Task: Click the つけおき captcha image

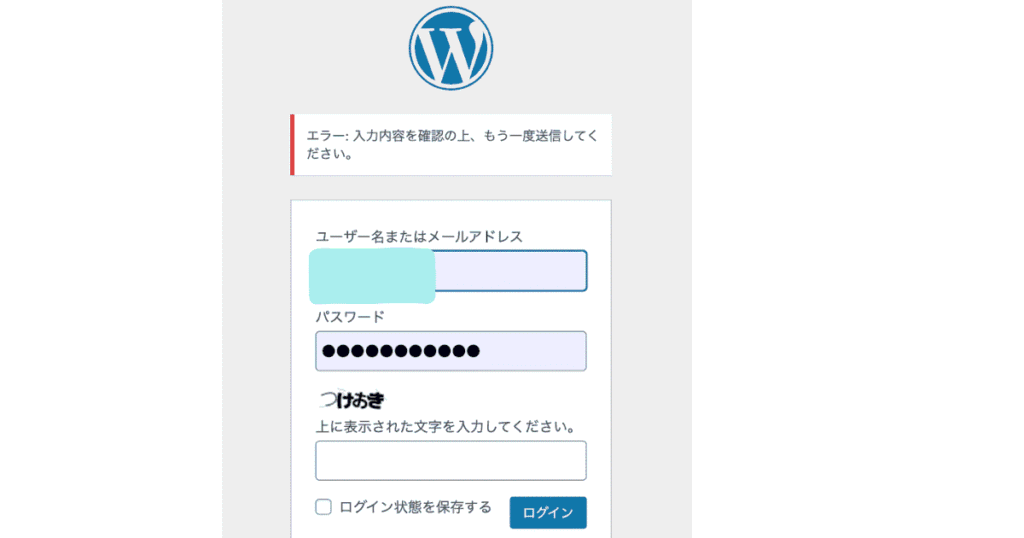Action: [351, 402]
